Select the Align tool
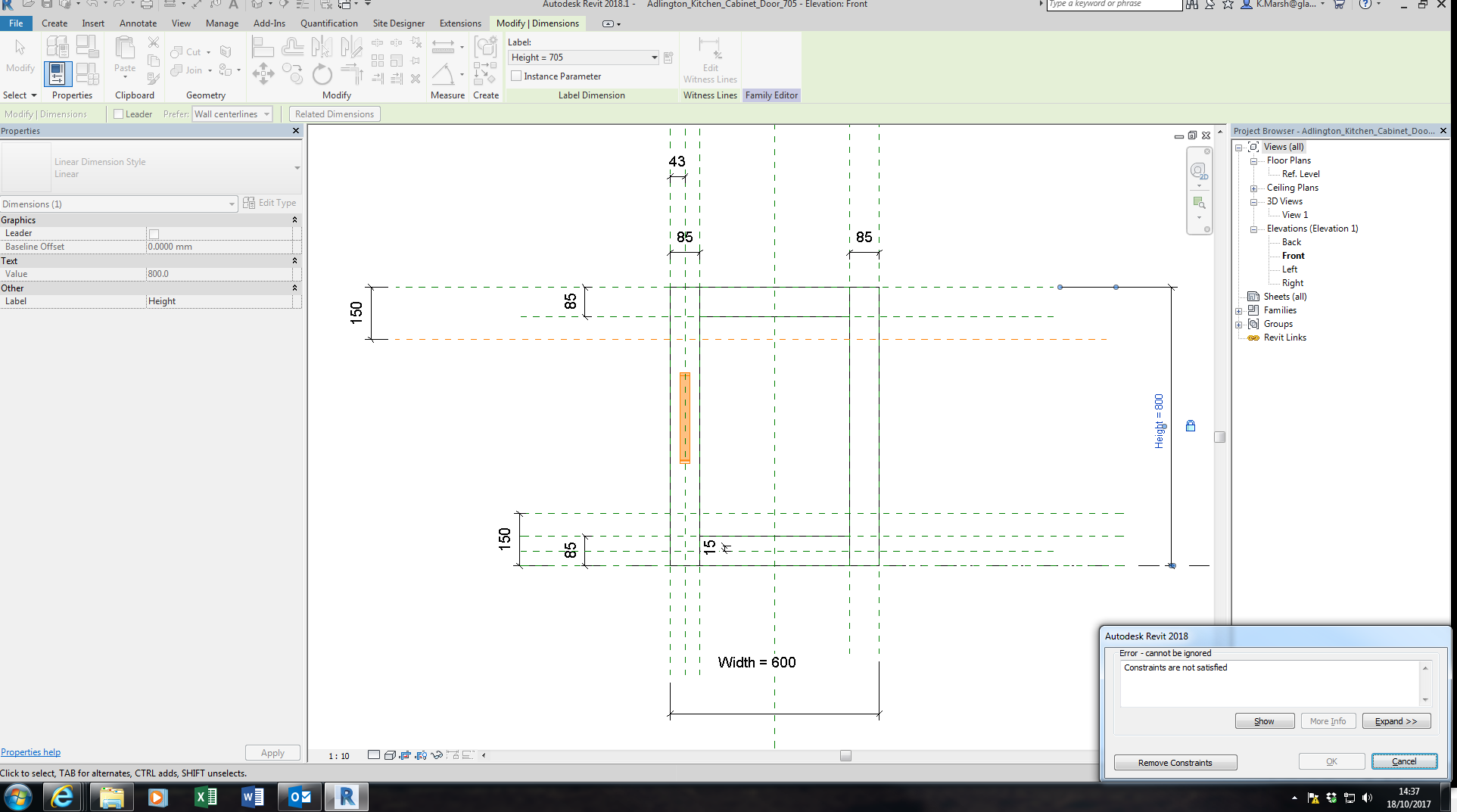Image resolution: width=1457 pixels, height=812 pixels. (x=263, y=47)
